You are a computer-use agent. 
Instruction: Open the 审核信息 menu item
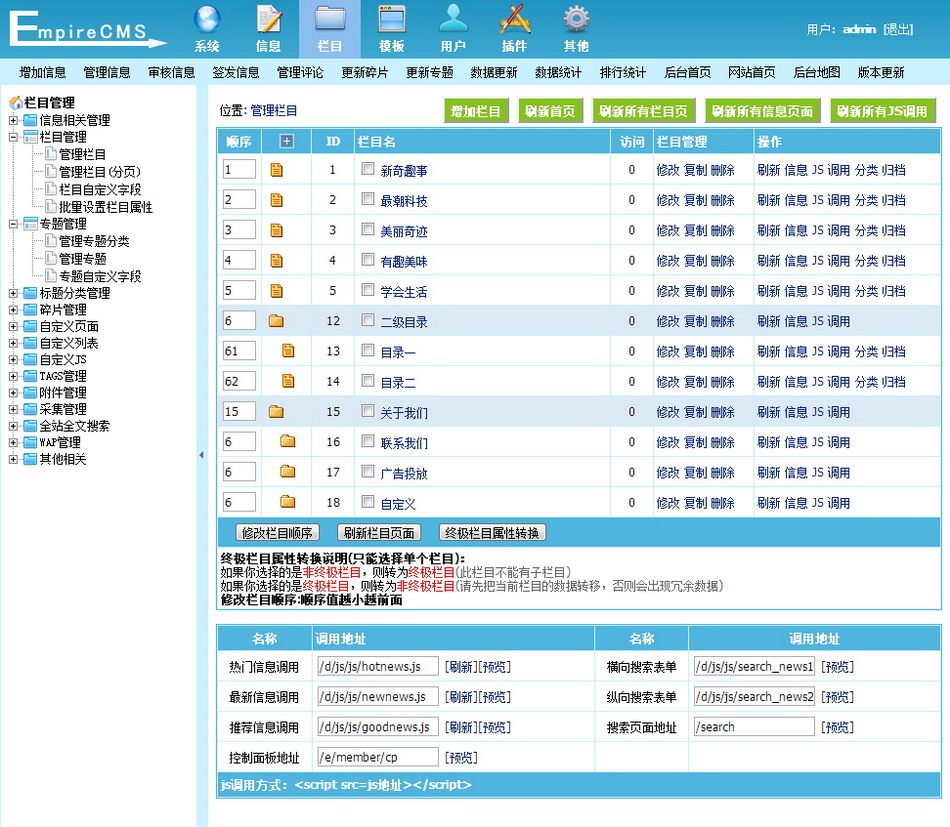click(x=171, y=73)
